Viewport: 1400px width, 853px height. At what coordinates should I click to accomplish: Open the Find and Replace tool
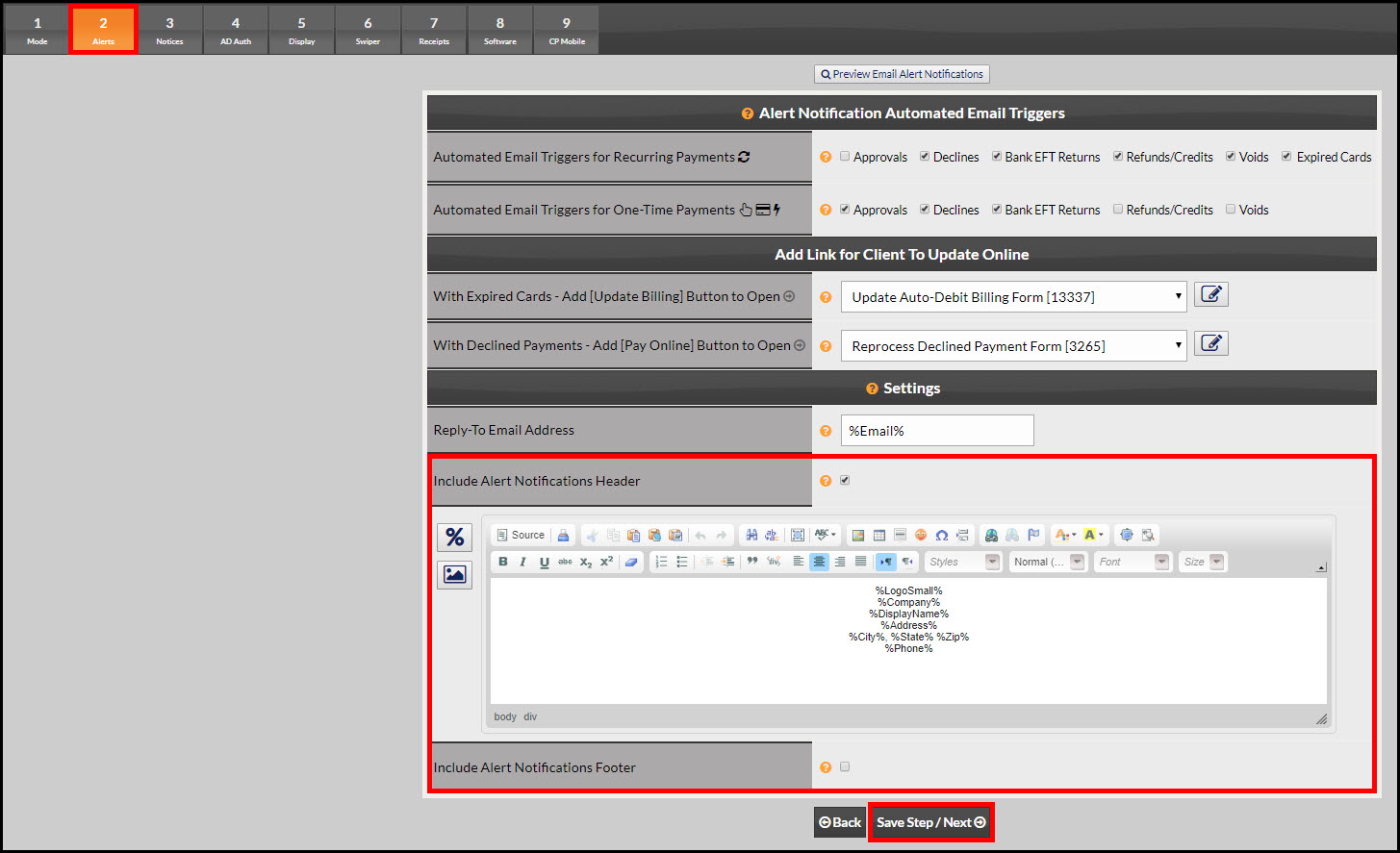click(750, 535)
